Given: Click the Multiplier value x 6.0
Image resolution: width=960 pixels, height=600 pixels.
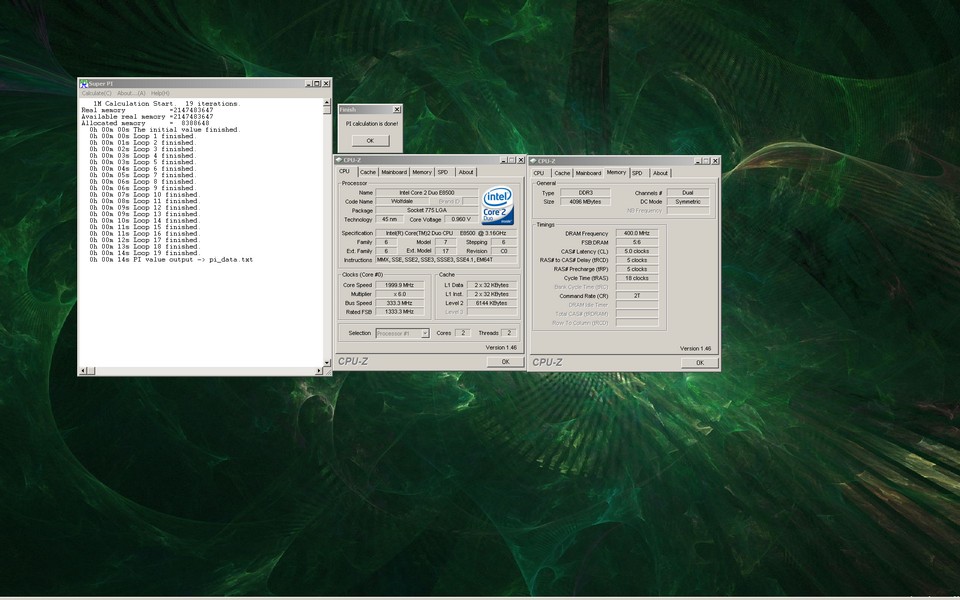Looking at the screenshot, I should point(399,294).
